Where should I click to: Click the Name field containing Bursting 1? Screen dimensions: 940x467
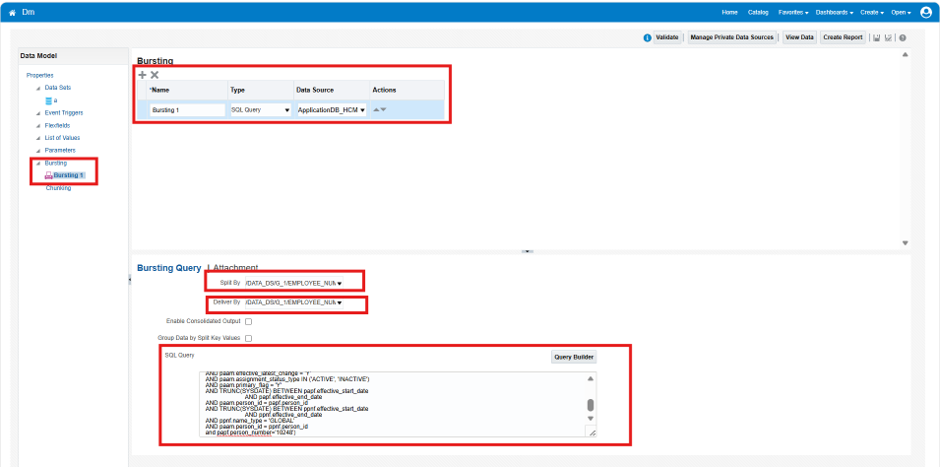(x=187, y=110)
